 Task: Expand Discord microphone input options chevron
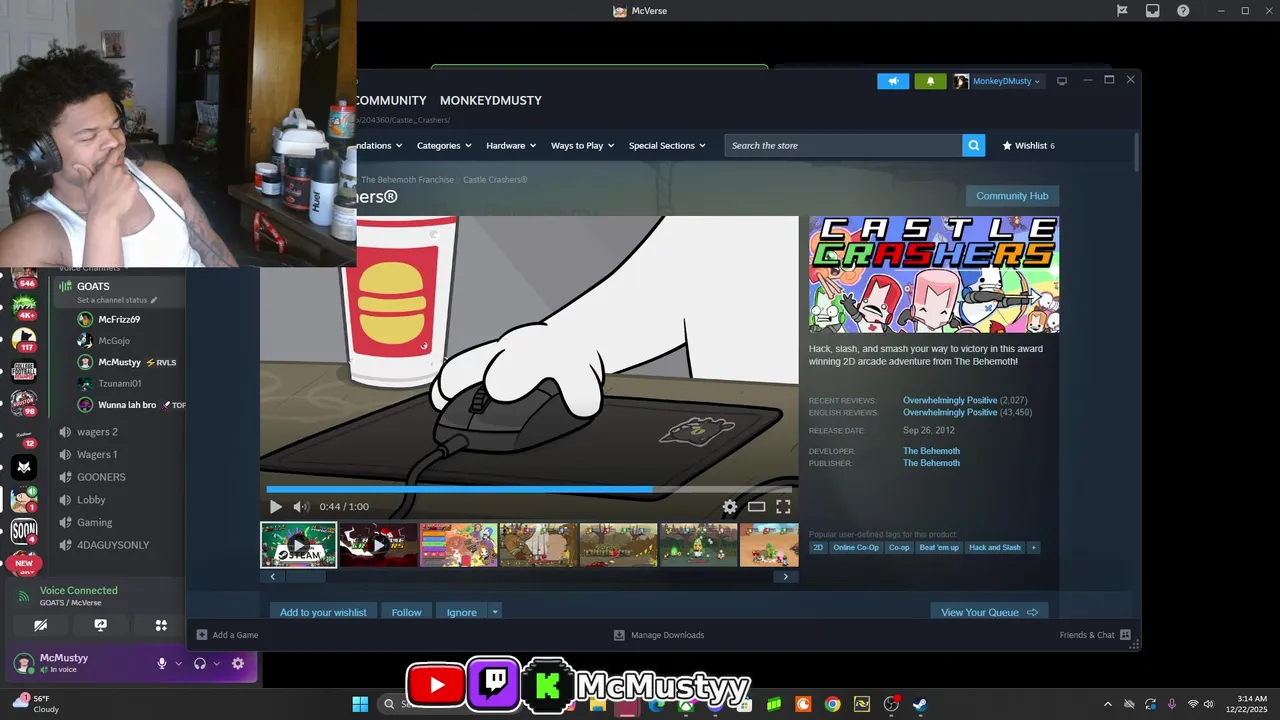tap(179, 663)
